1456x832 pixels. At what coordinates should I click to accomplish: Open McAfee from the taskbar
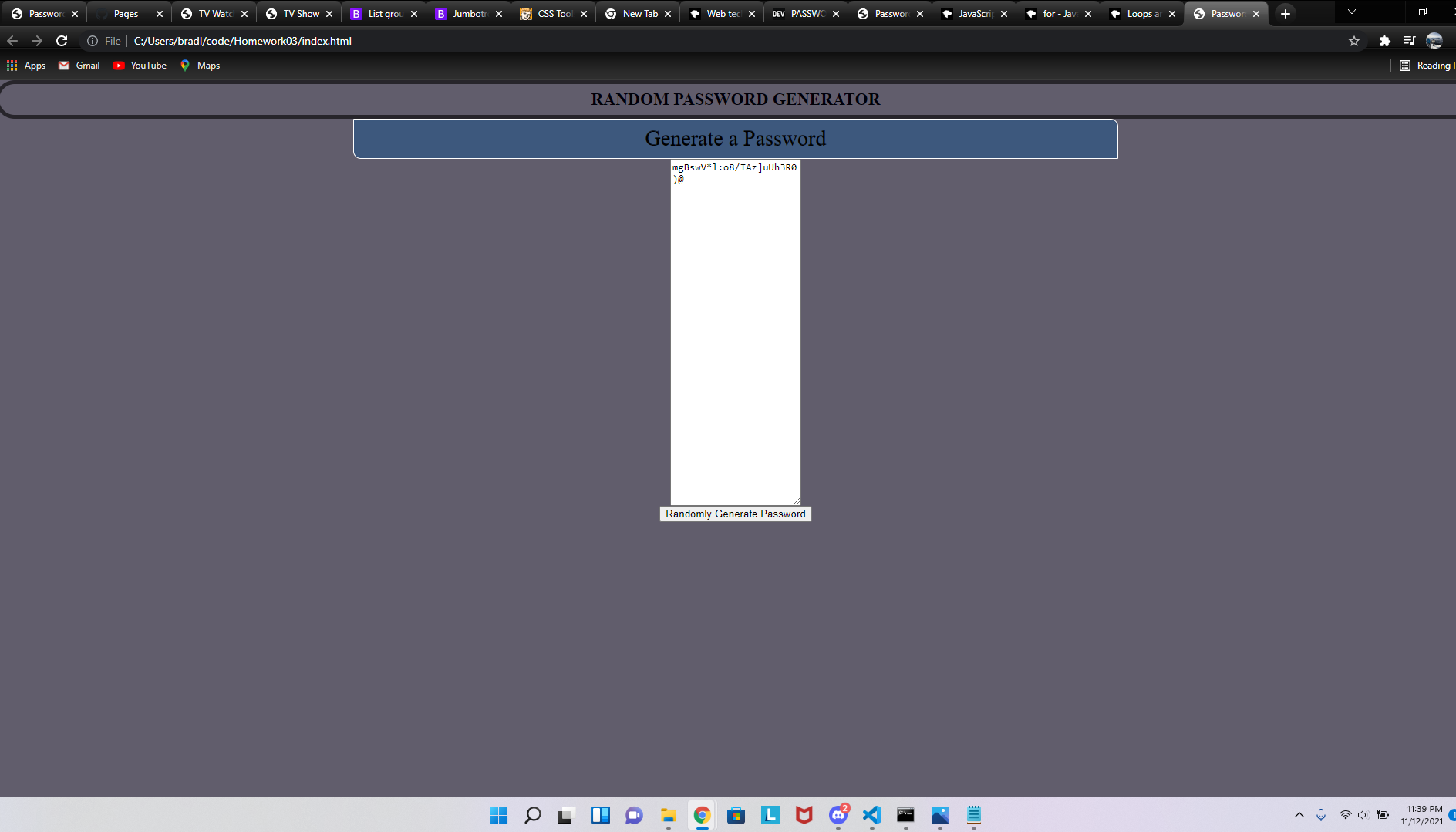coord(804,815)
